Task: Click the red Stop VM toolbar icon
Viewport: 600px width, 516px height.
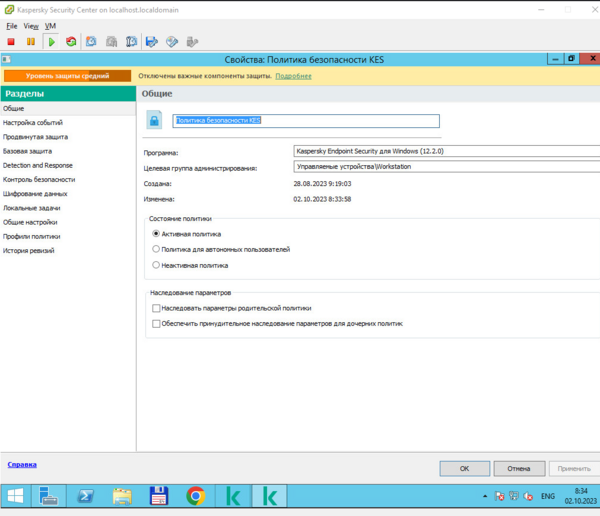Action: (x=11, y=41)
